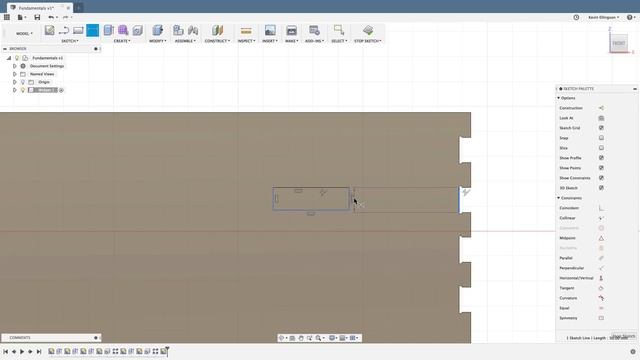640x360 pixels.
Task: Toggle the Show Profile checkbox
Action: [x=601, y=158]
